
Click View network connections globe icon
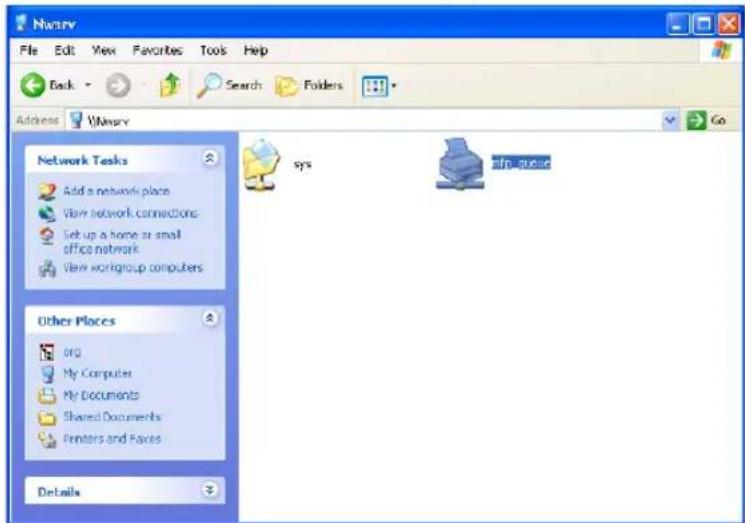[47, 213]
